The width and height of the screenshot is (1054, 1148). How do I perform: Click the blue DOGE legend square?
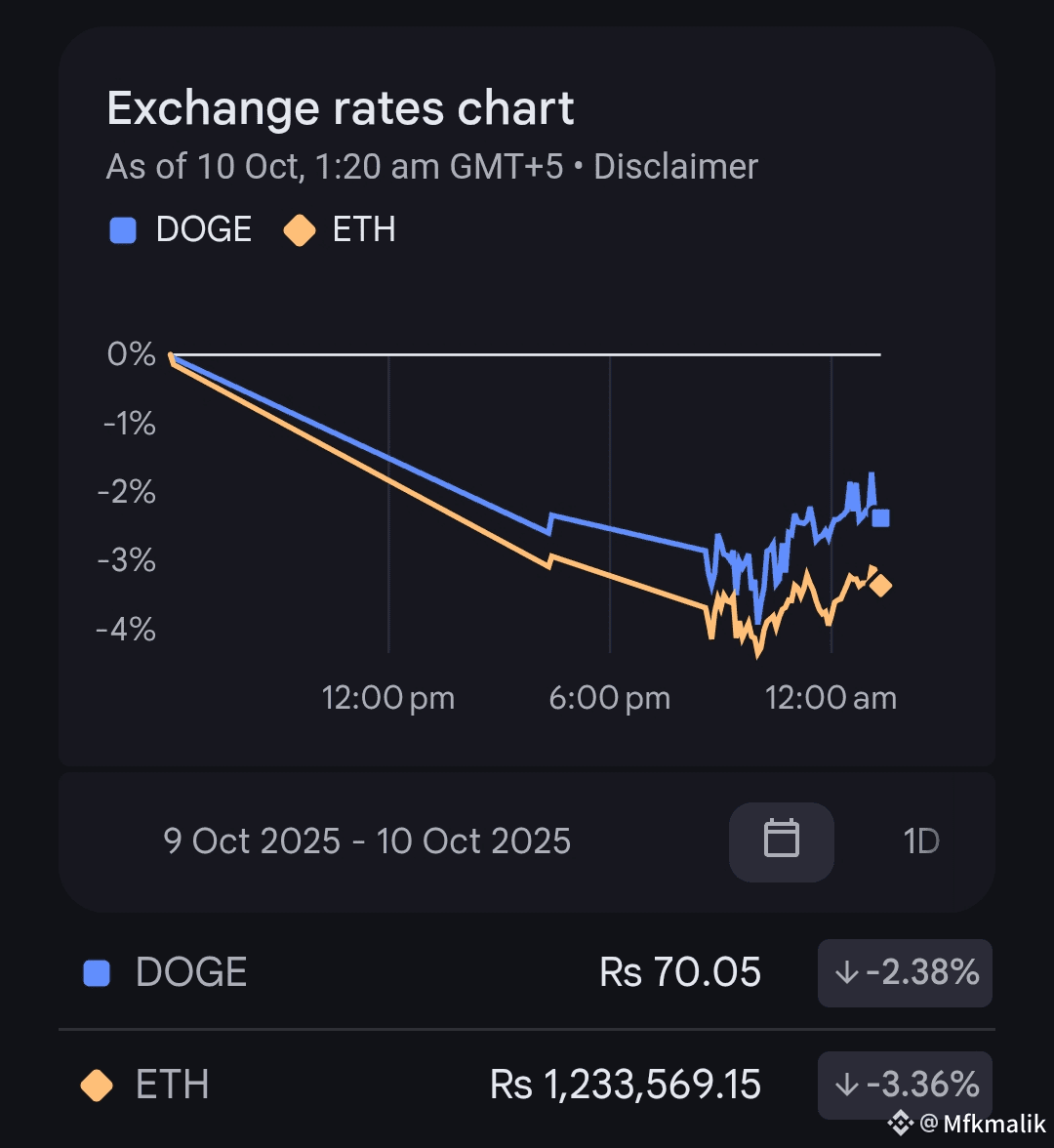tap(123, 230)
